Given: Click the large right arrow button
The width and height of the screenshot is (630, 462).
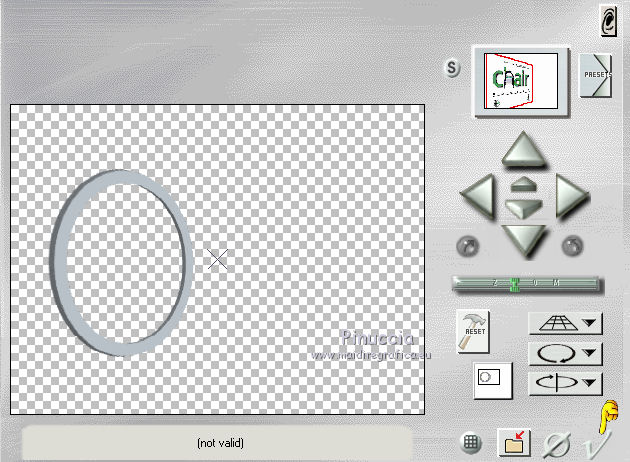Looking at the screenshot, I should click(572, 196).
